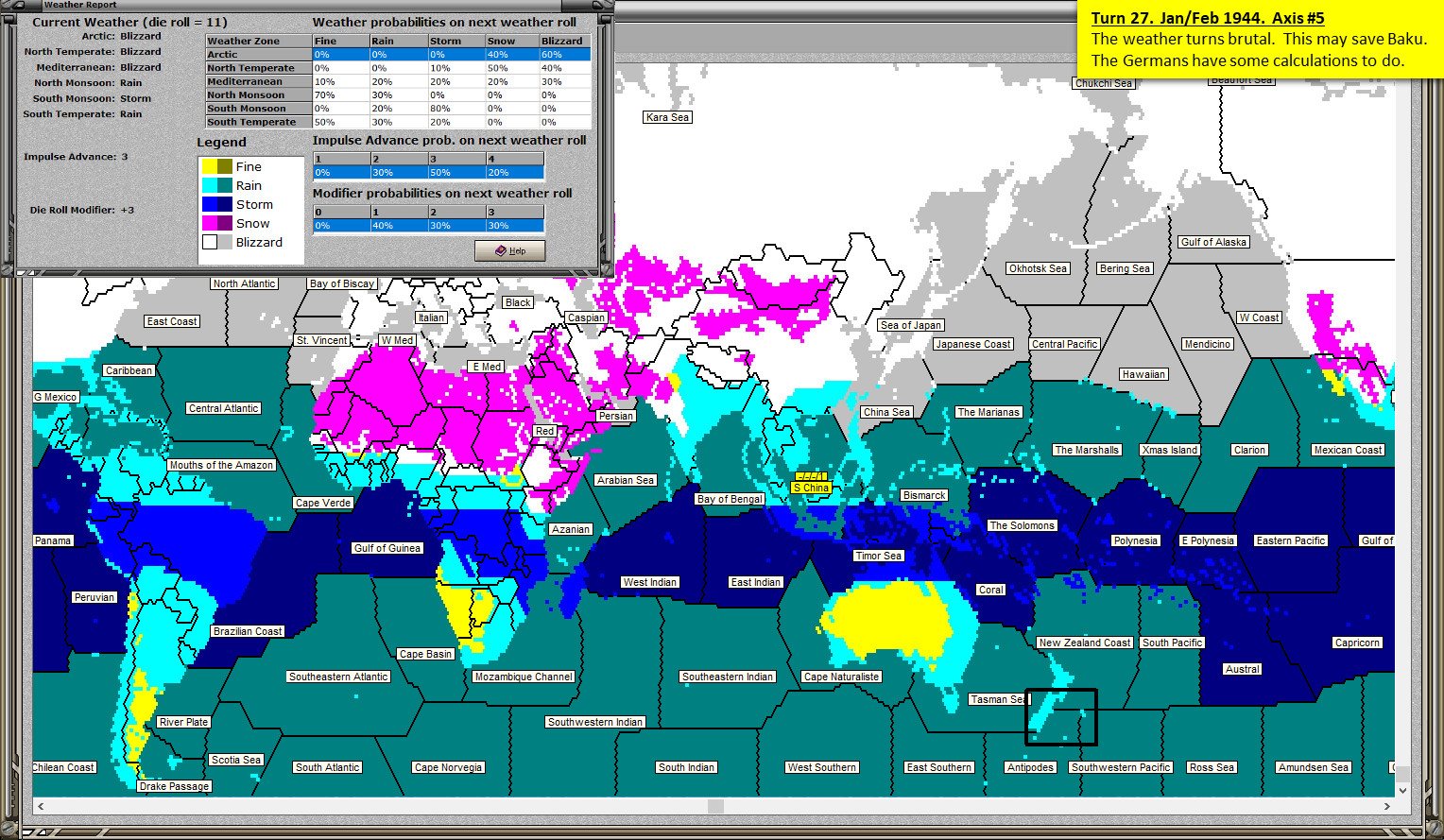This screenshot has height=840, width=1444.
Task: Click the Gulf of Guinea label
Action: pyautogui.click(x=387, y=548)
